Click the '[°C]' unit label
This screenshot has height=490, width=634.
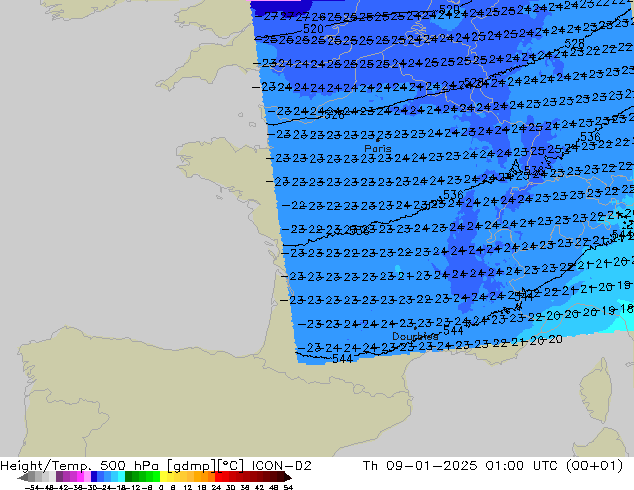[230, 466]
